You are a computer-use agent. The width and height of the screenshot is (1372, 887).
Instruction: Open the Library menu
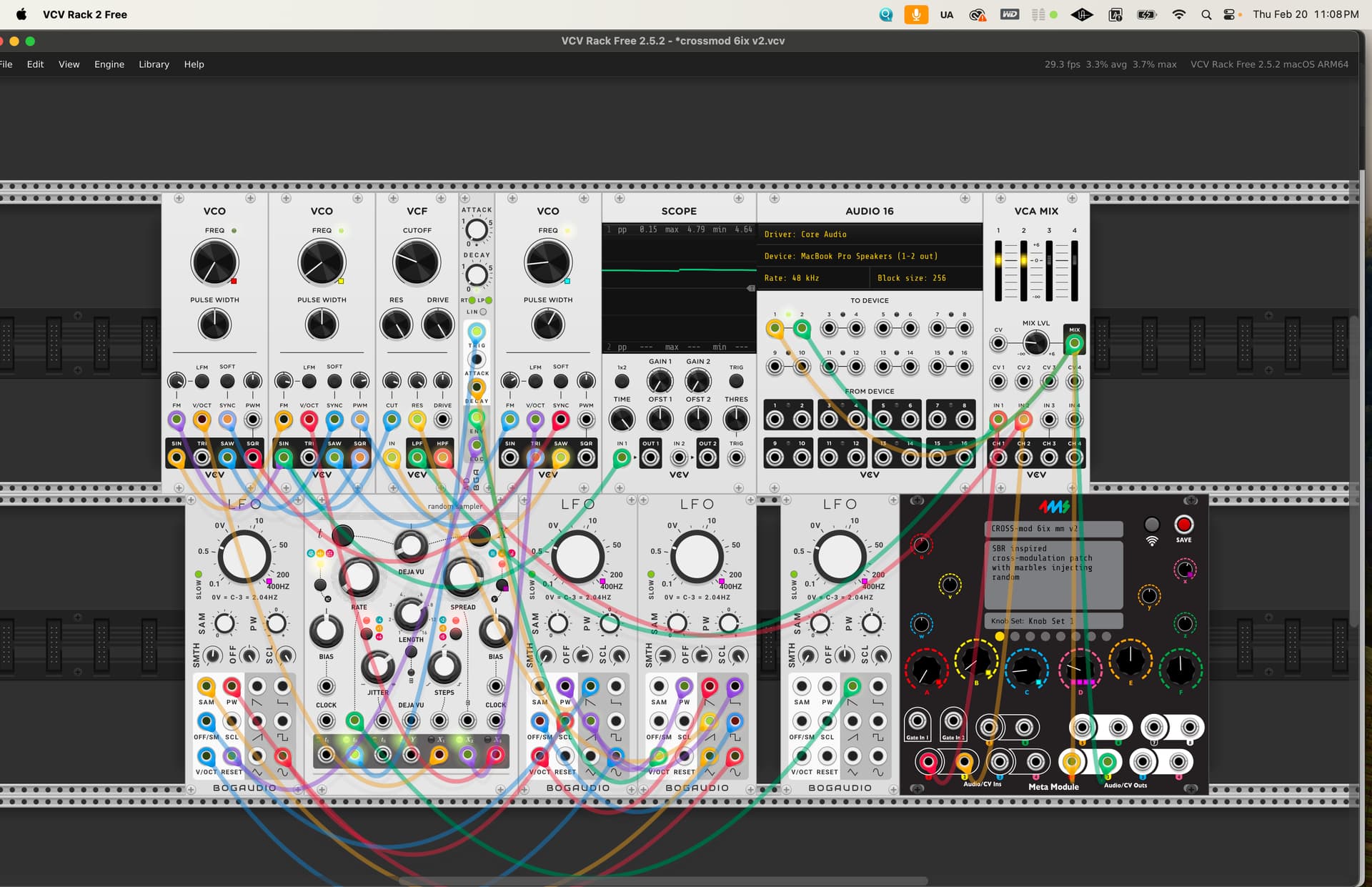click(x=154, y=64)
